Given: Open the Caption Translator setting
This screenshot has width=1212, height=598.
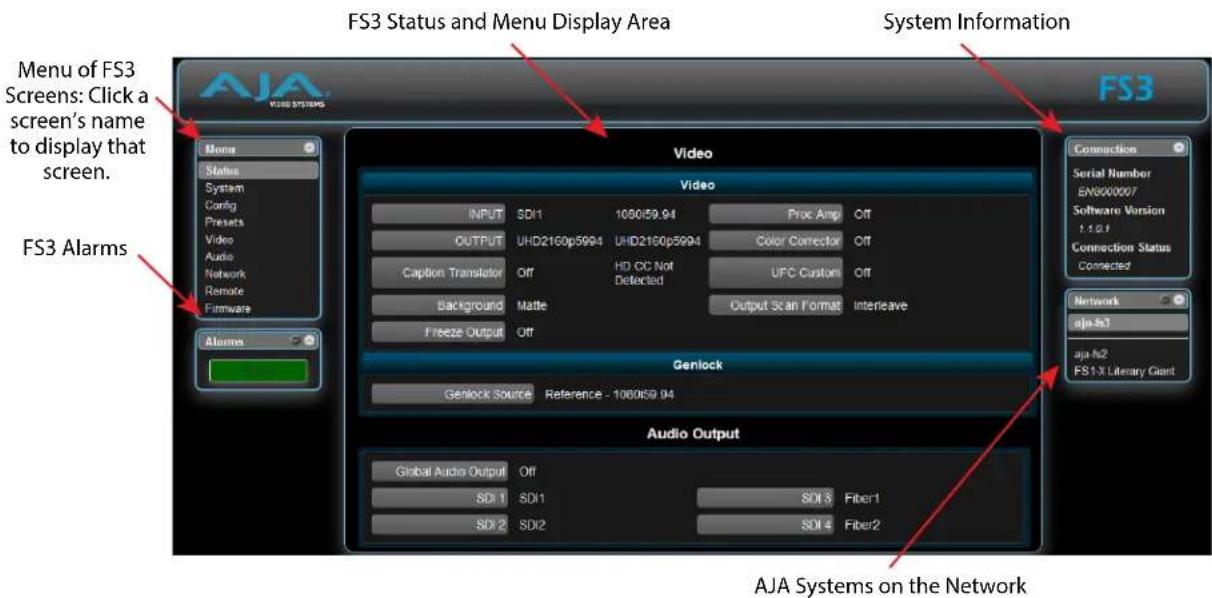Looking at the screenshot, I should (439, 272).
